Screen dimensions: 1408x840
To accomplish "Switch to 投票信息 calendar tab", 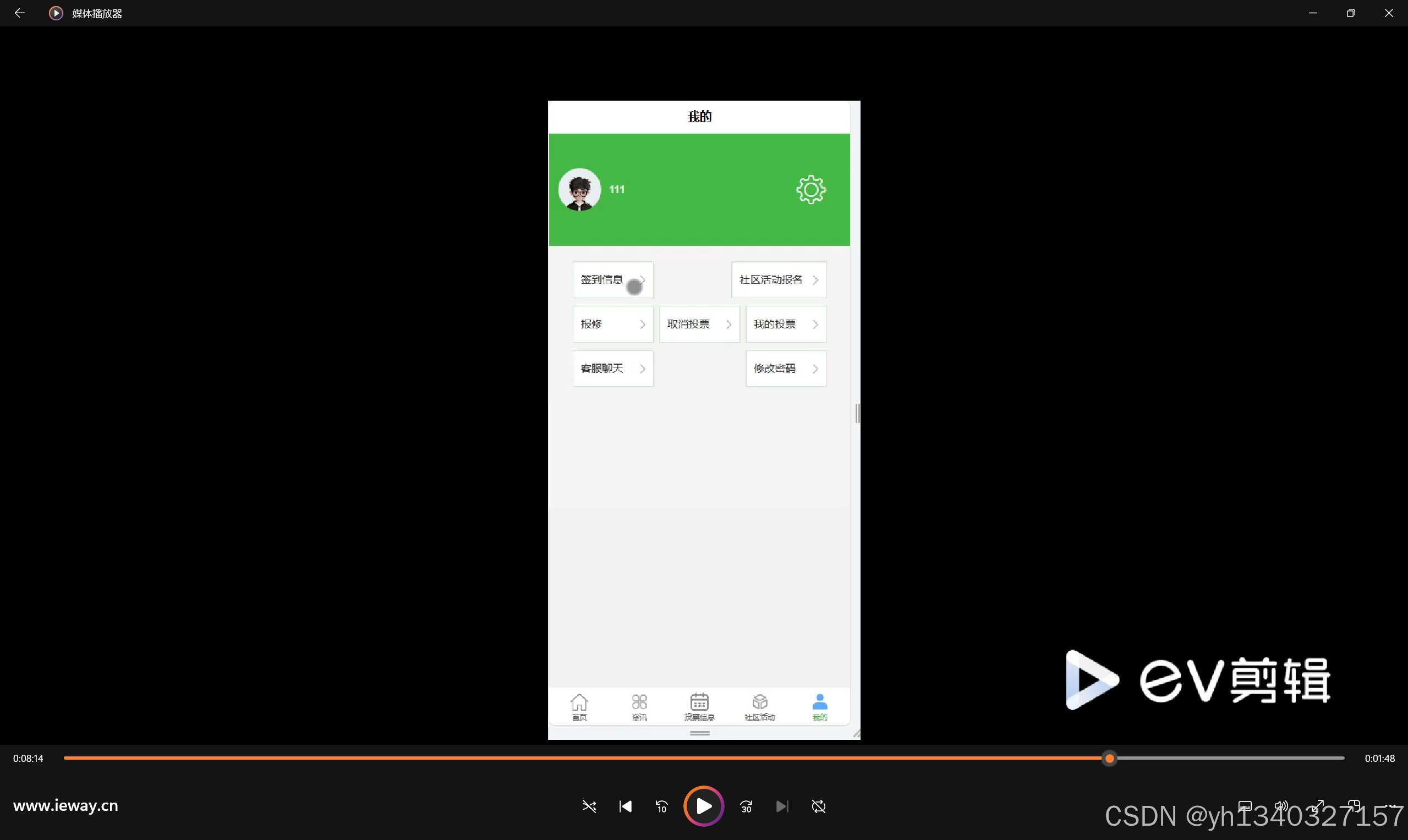I will [x=699, y=707].
